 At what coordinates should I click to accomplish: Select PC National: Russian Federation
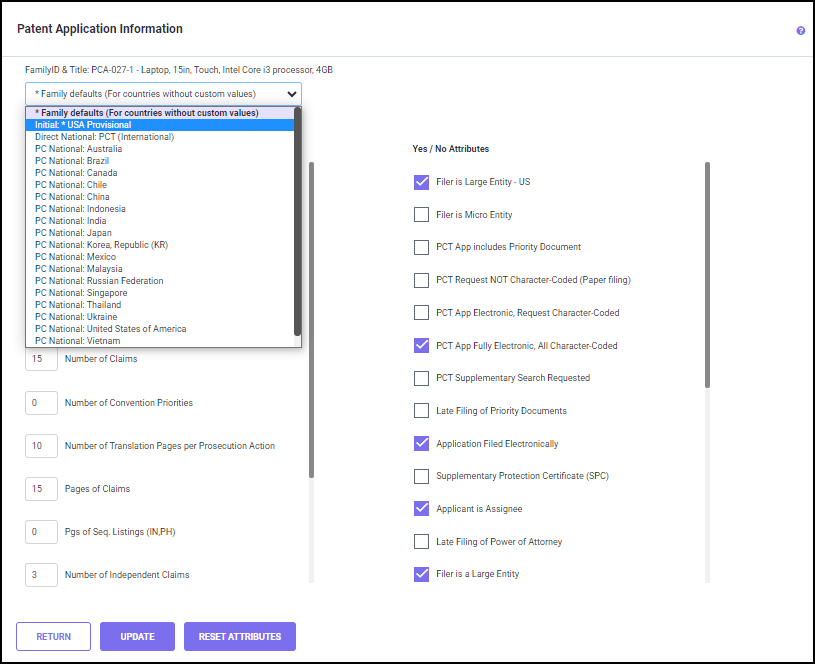coord(99,281)
